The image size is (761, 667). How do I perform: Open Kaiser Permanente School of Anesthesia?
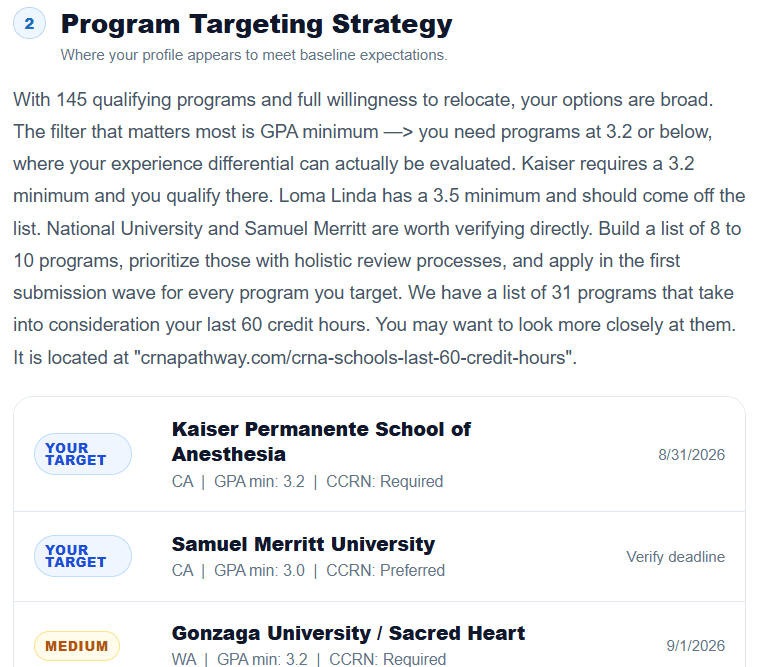pyautogui.click(x=321, y=441)
